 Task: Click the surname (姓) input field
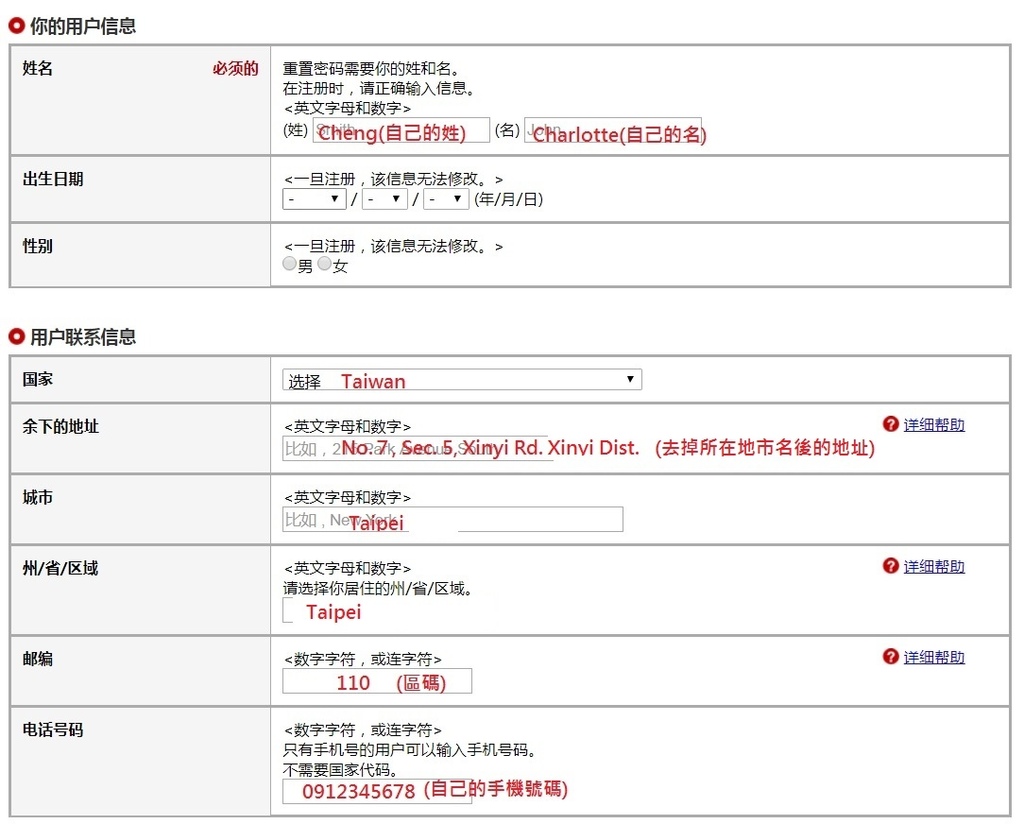pos(400,131)
